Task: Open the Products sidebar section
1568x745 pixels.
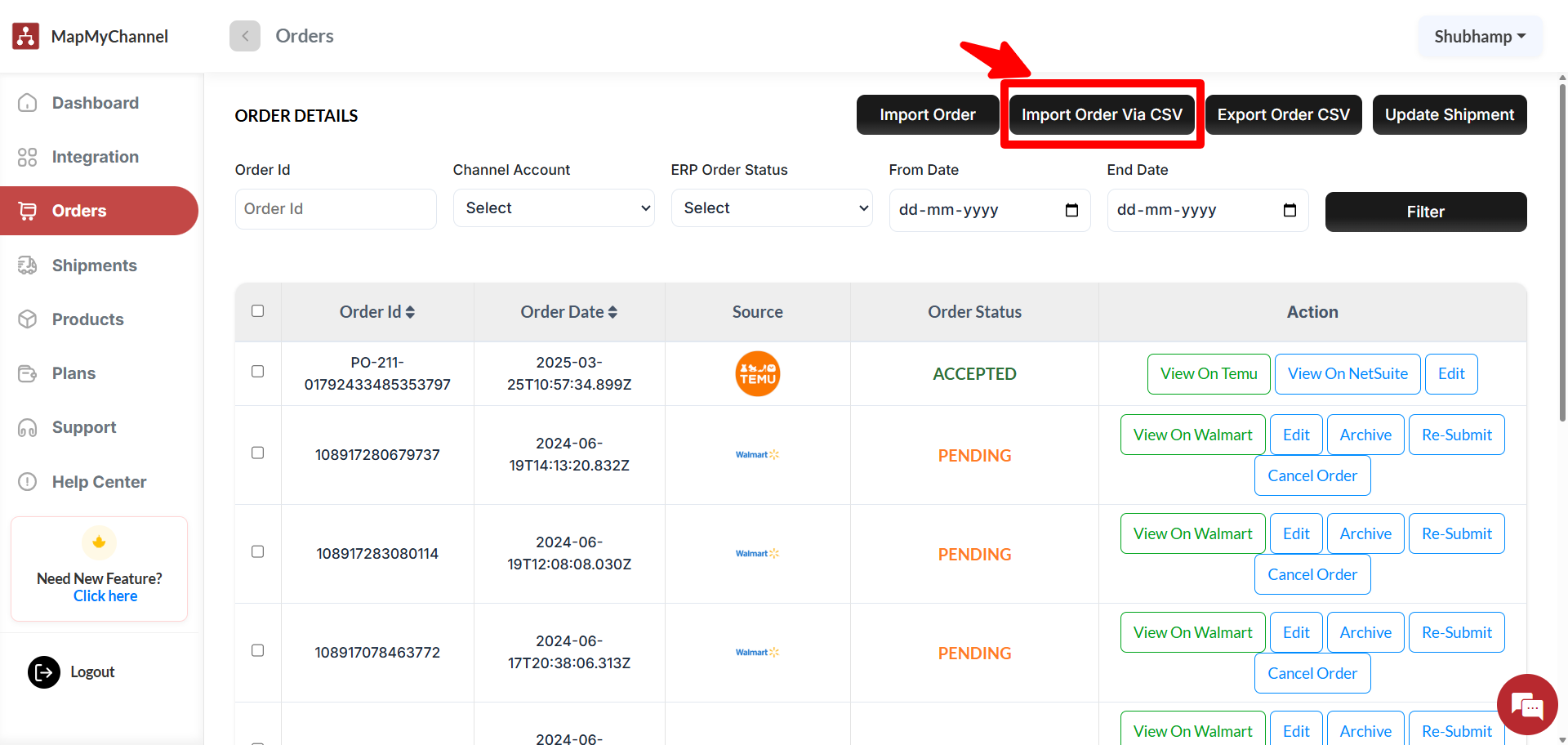Action: pyautogui.click(x=87, y=319)
